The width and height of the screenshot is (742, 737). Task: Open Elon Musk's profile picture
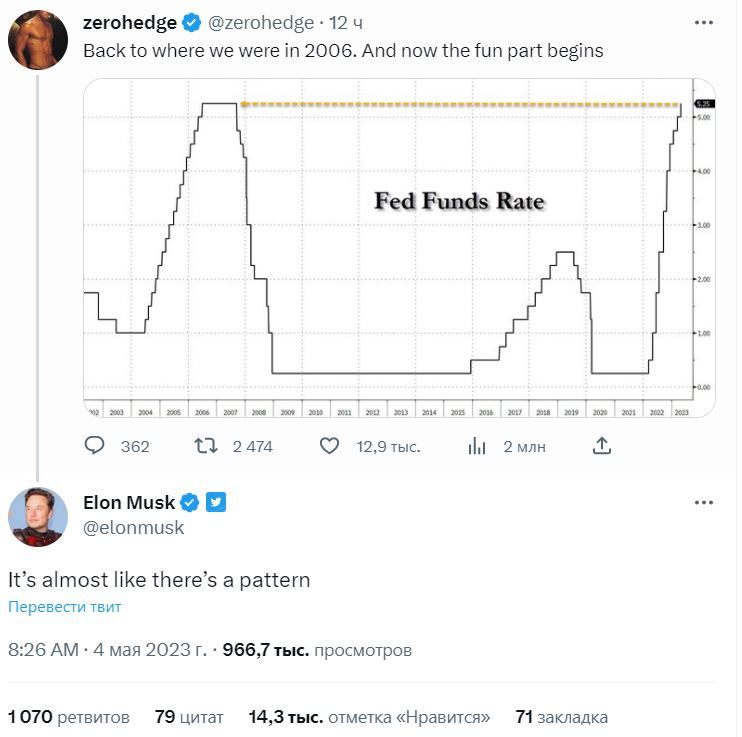(38, 517)
